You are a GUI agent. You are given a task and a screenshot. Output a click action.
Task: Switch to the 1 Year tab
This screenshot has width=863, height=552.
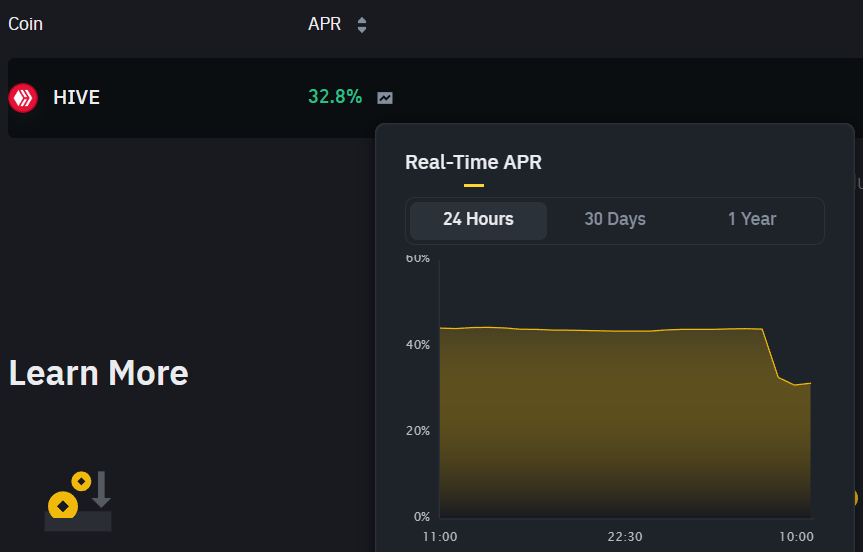click(752, 220)
